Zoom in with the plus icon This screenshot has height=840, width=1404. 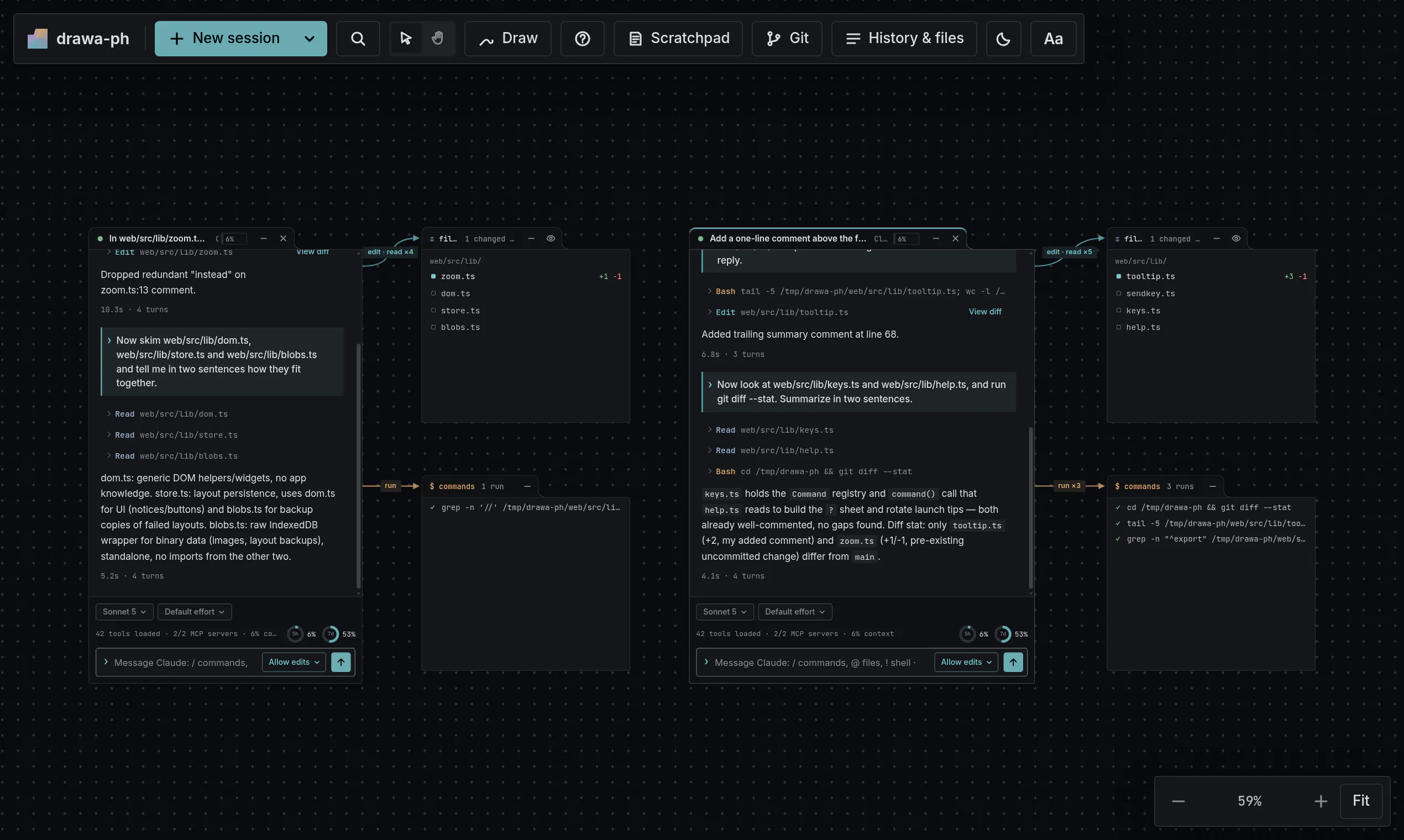1320,801
